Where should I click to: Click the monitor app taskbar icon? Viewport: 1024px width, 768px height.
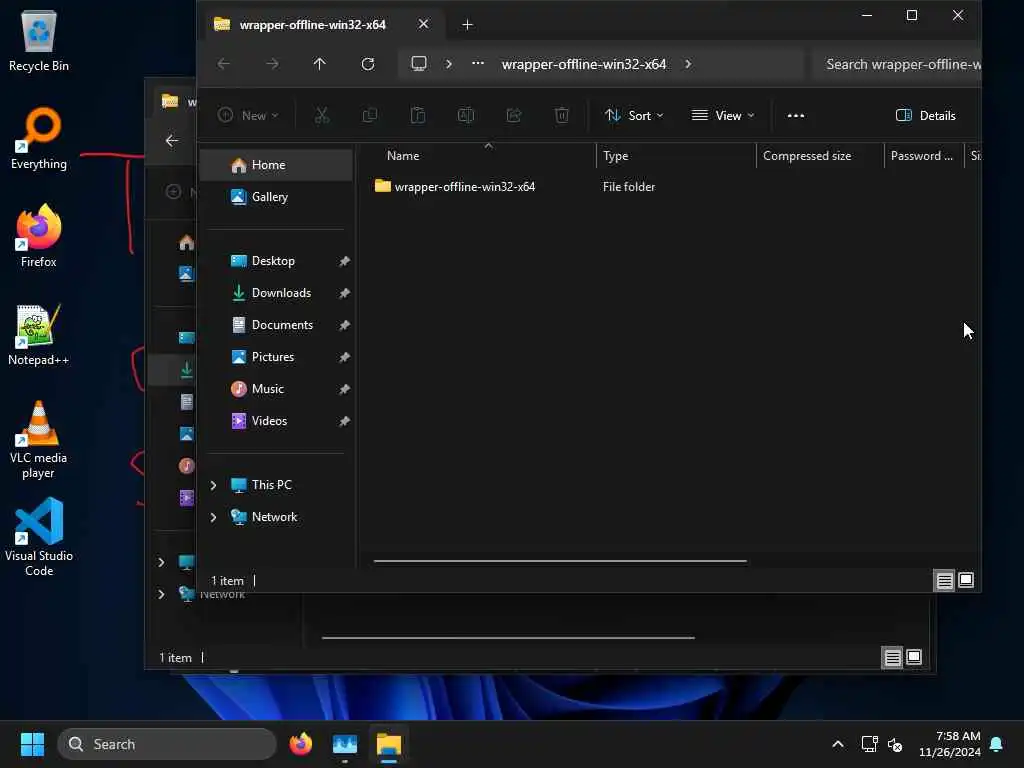345,744
